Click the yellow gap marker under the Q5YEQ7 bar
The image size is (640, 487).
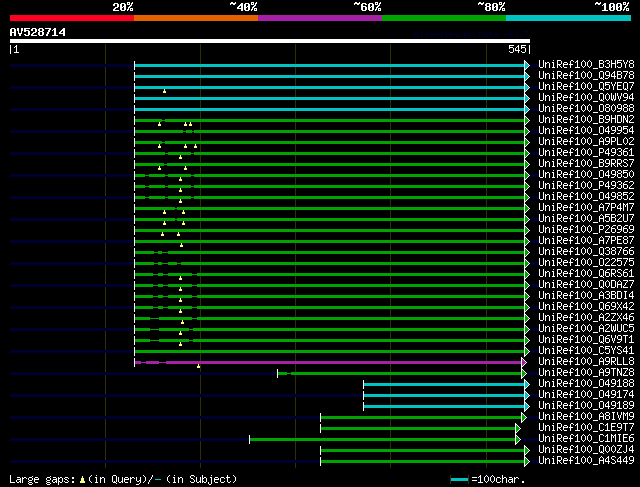[x=164, y=91]
